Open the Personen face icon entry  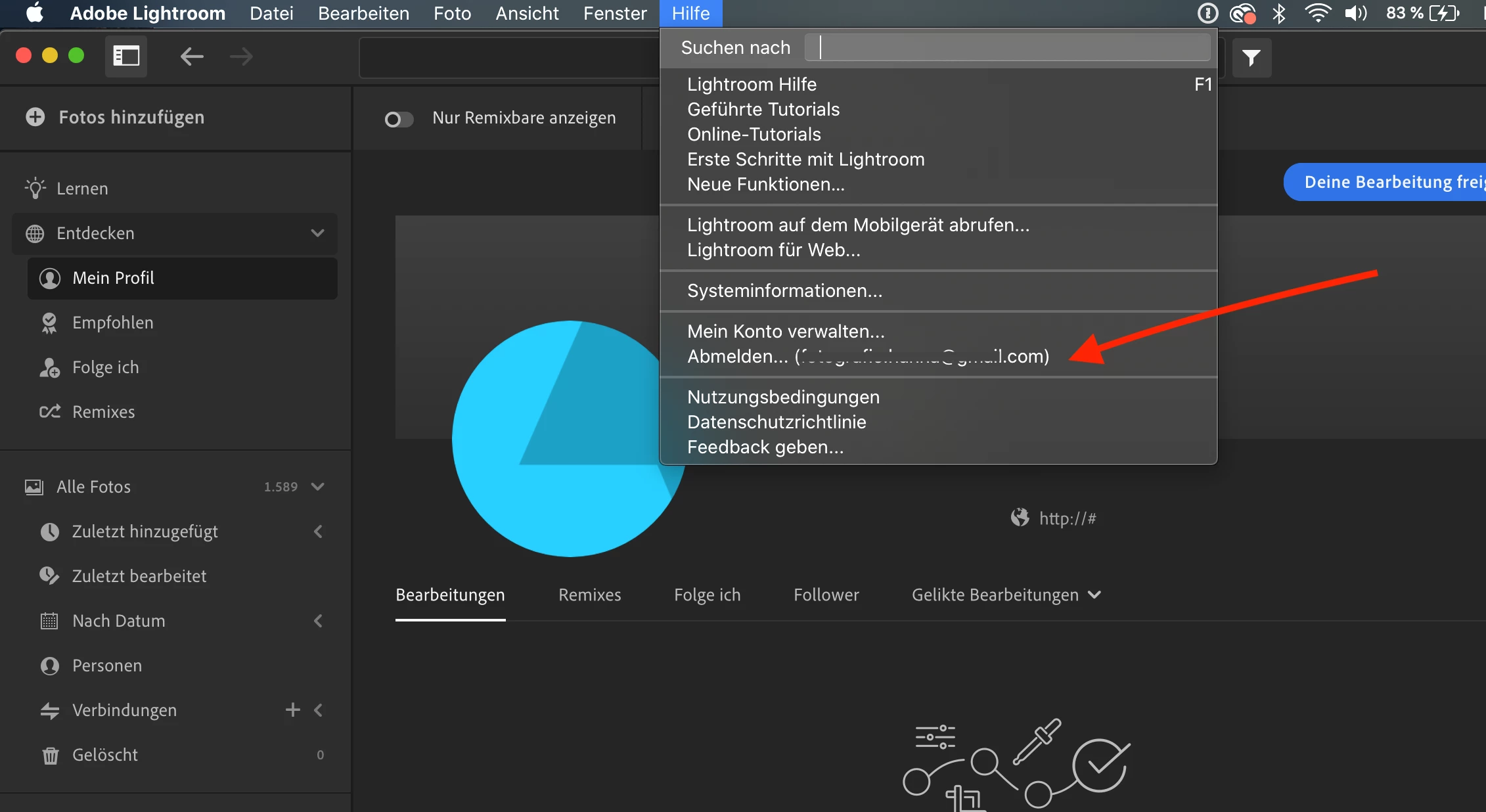tap(50, 665)
